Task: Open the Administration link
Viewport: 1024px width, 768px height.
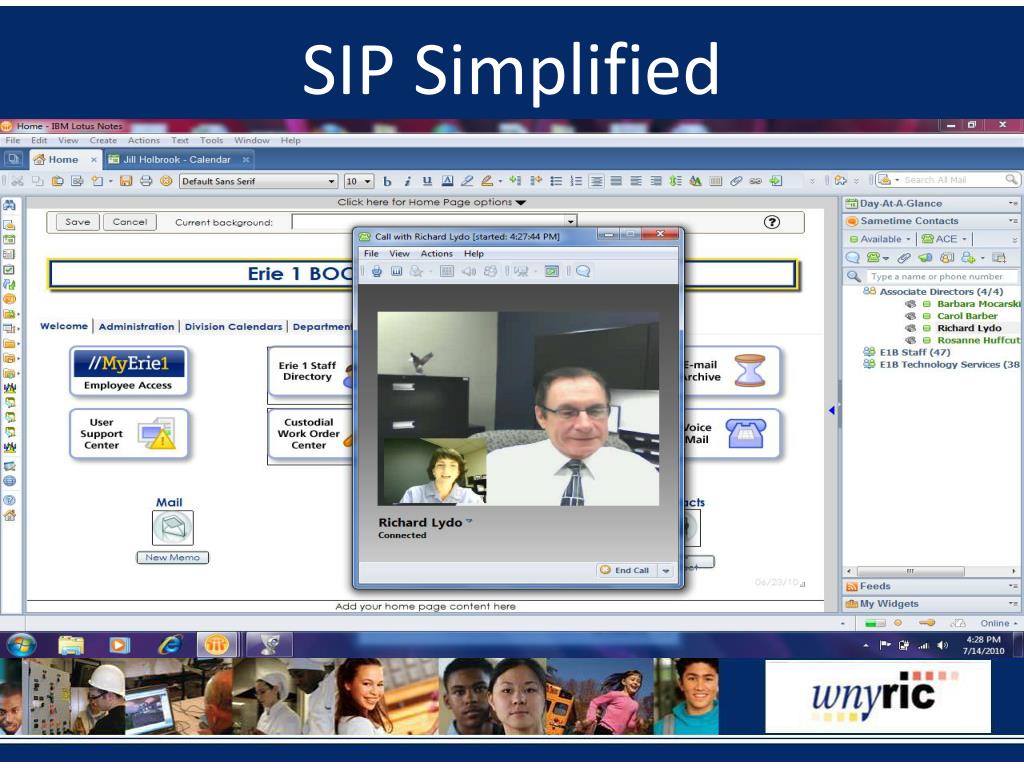Action: (136, 327)
